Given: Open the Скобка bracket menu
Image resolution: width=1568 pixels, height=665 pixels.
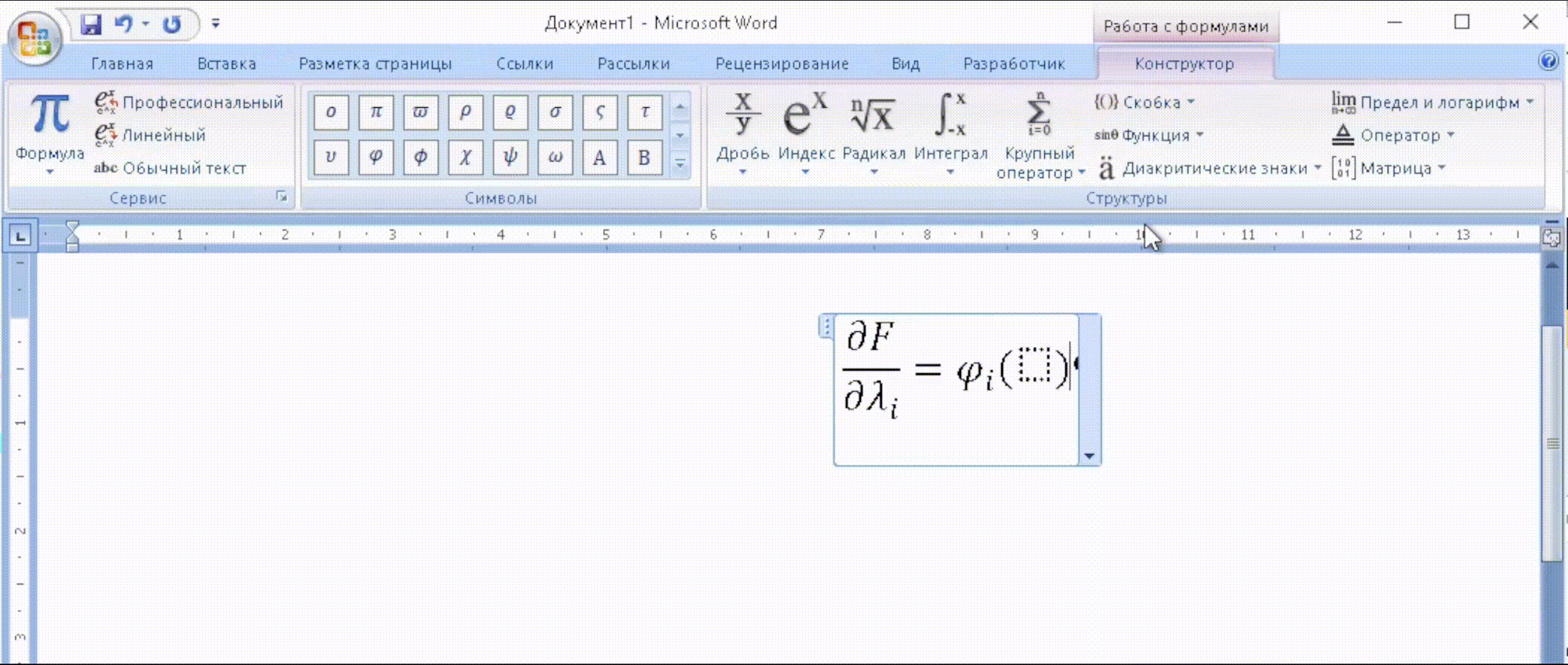Looking at the screenshot, I should 1144,102.
